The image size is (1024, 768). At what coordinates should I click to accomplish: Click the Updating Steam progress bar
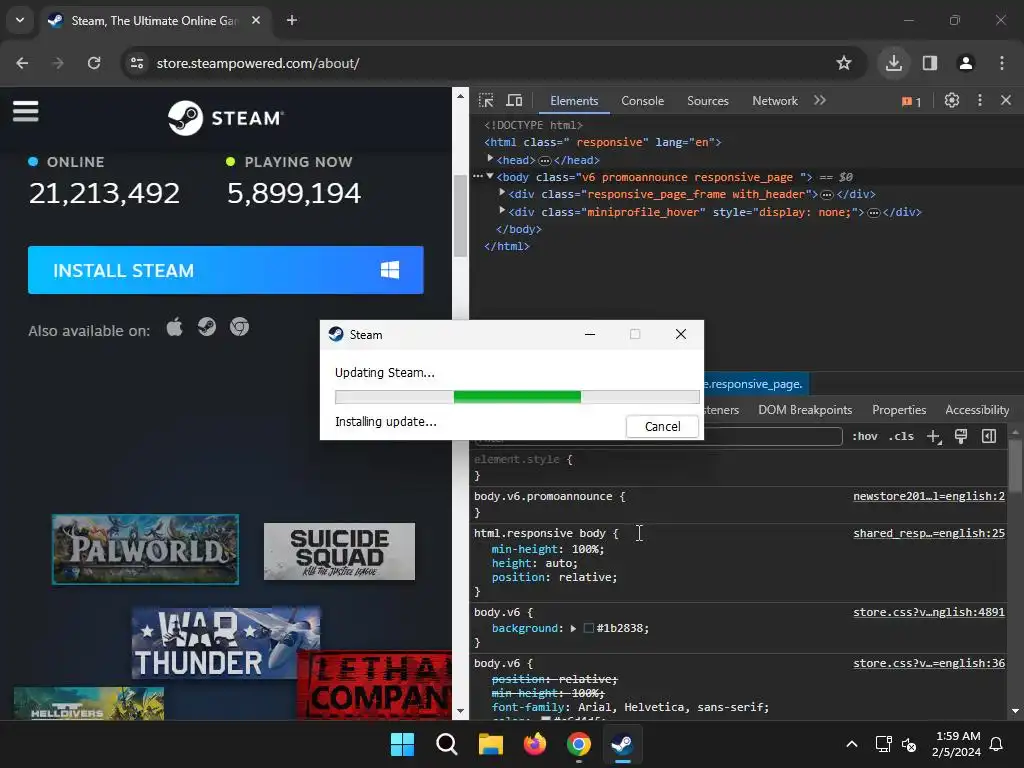[x=517, y=396]
